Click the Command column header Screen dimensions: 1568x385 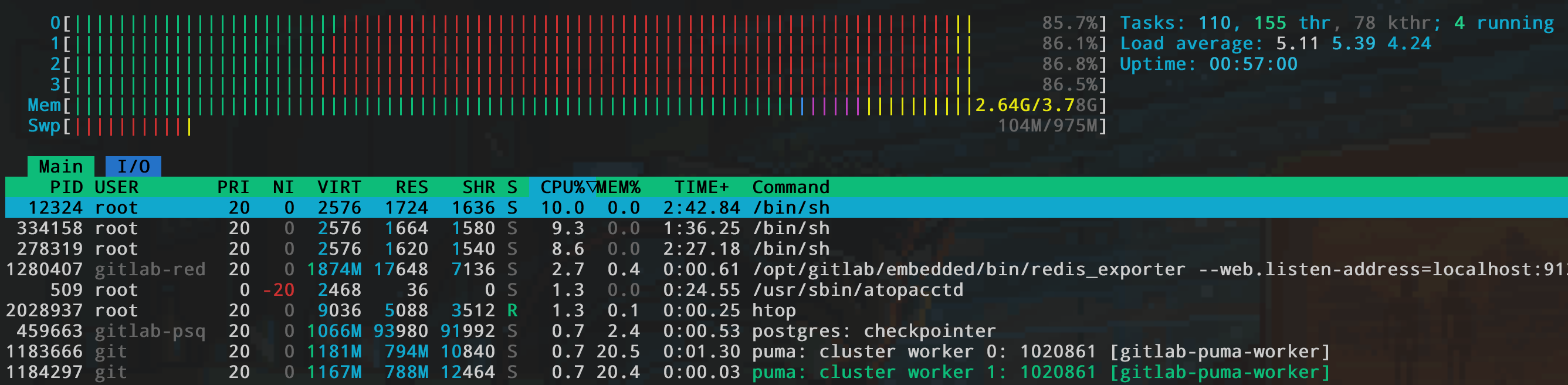790,187
